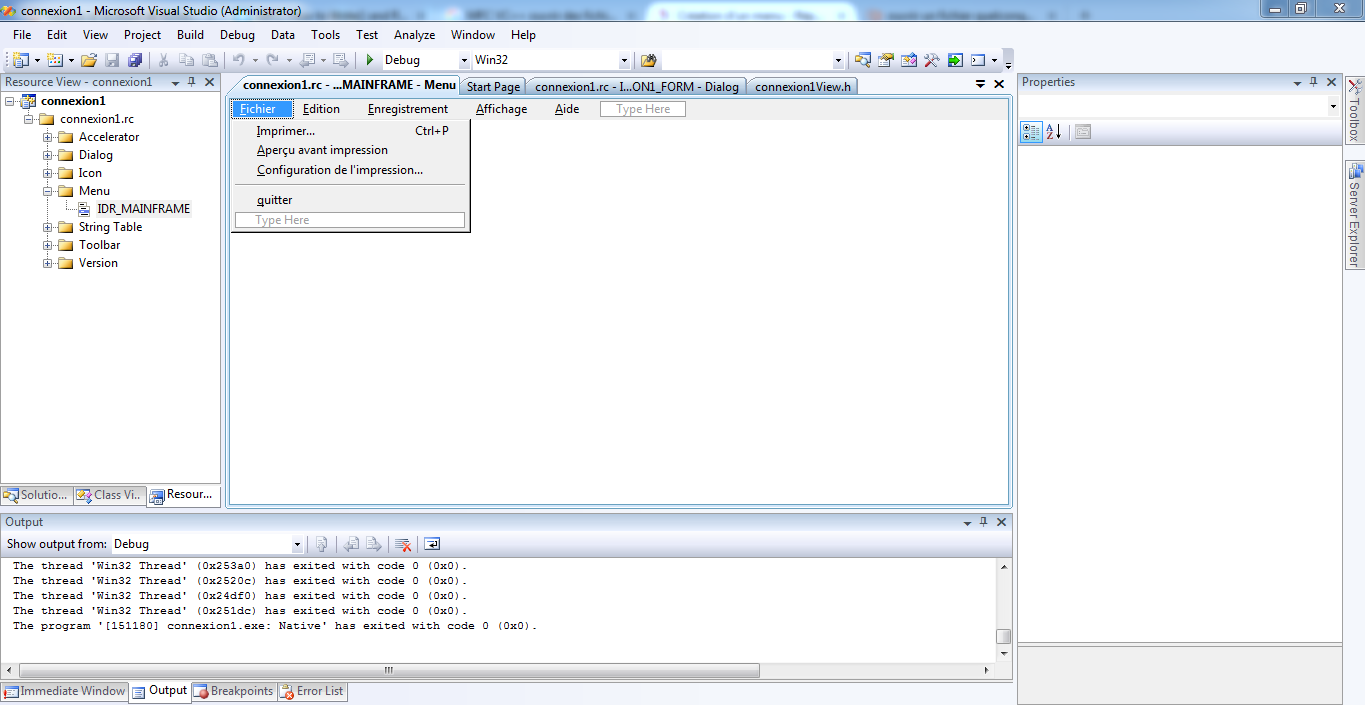Click the Undo arrow icon
1365x705 pixels.
tap(239, 60)
